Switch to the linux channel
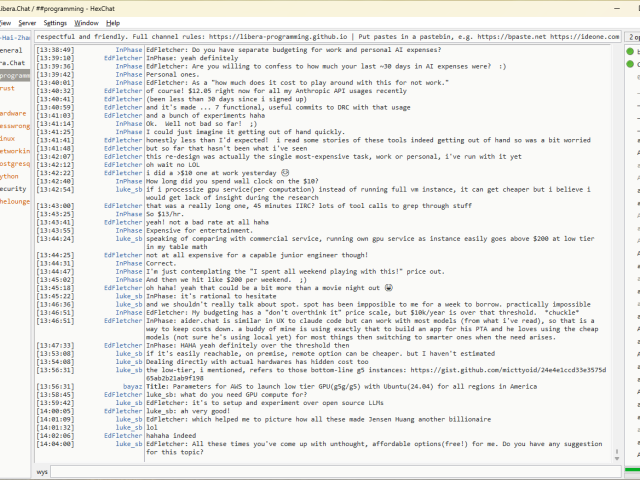This screenshot has width=640, height=480. point(8,138)
